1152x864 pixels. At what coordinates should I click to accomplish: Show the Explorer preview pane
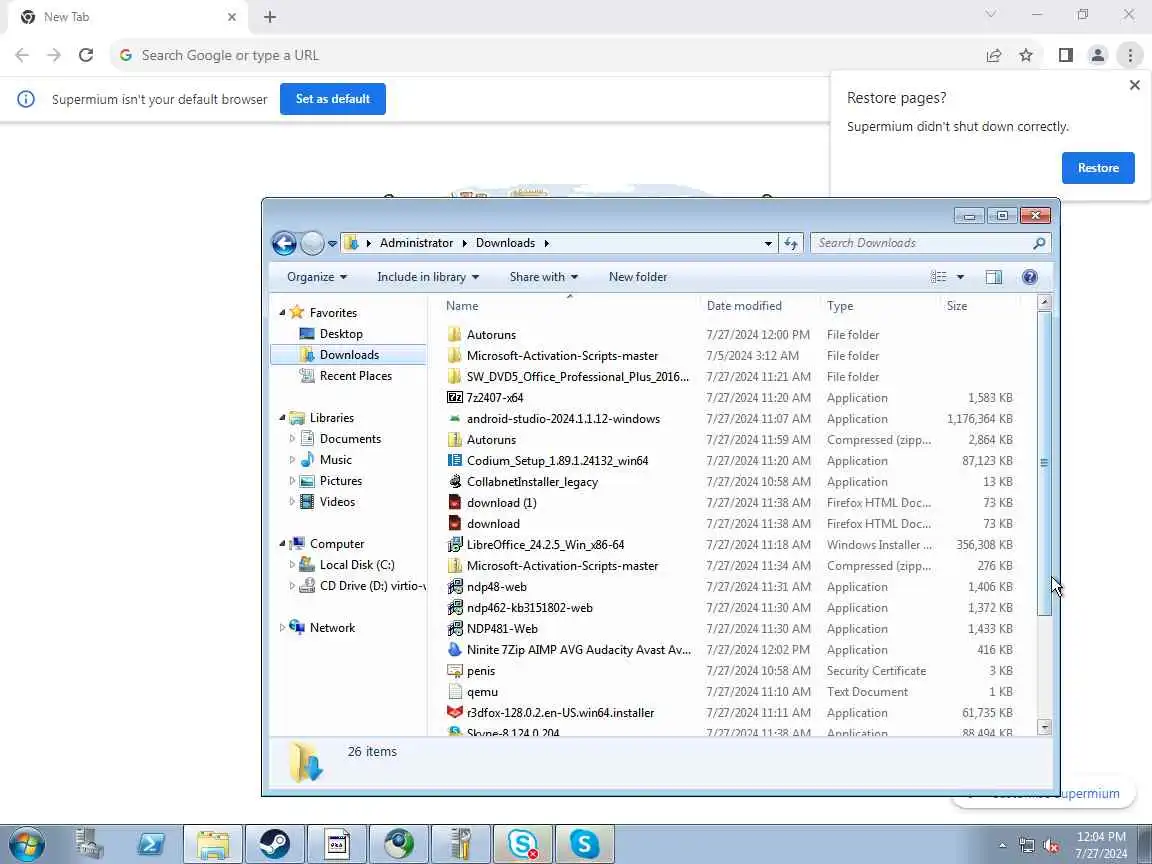(993, 277)
